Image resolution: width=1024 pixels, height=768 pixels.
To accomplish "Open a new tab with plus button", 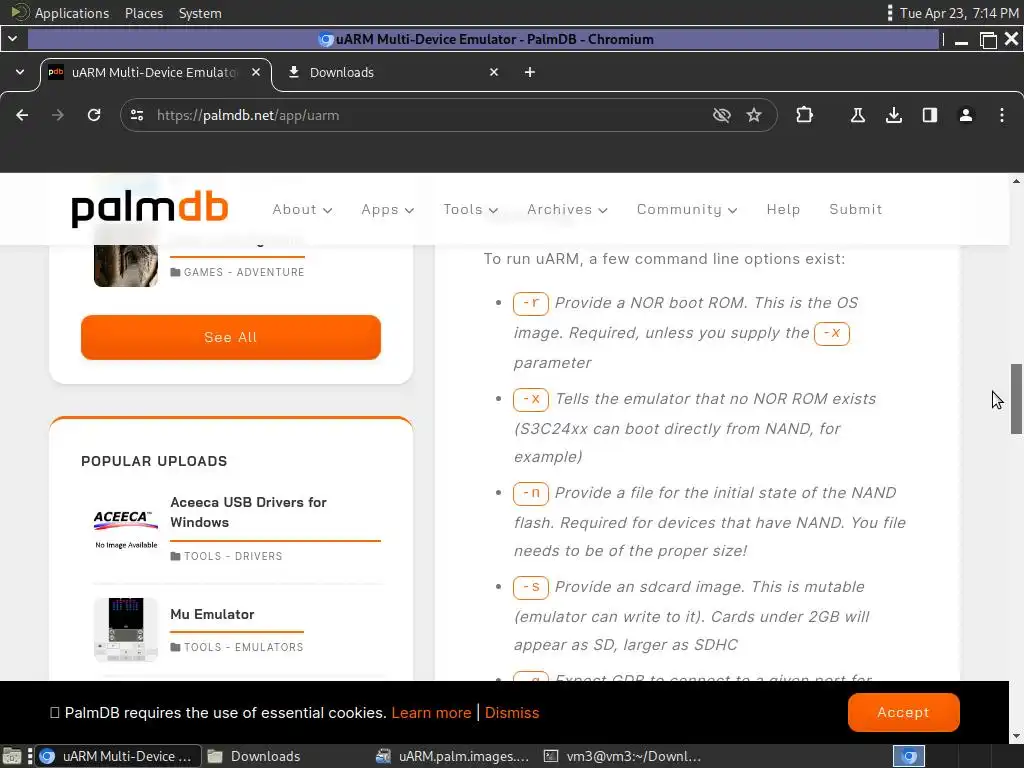I will tap(530, 72).
